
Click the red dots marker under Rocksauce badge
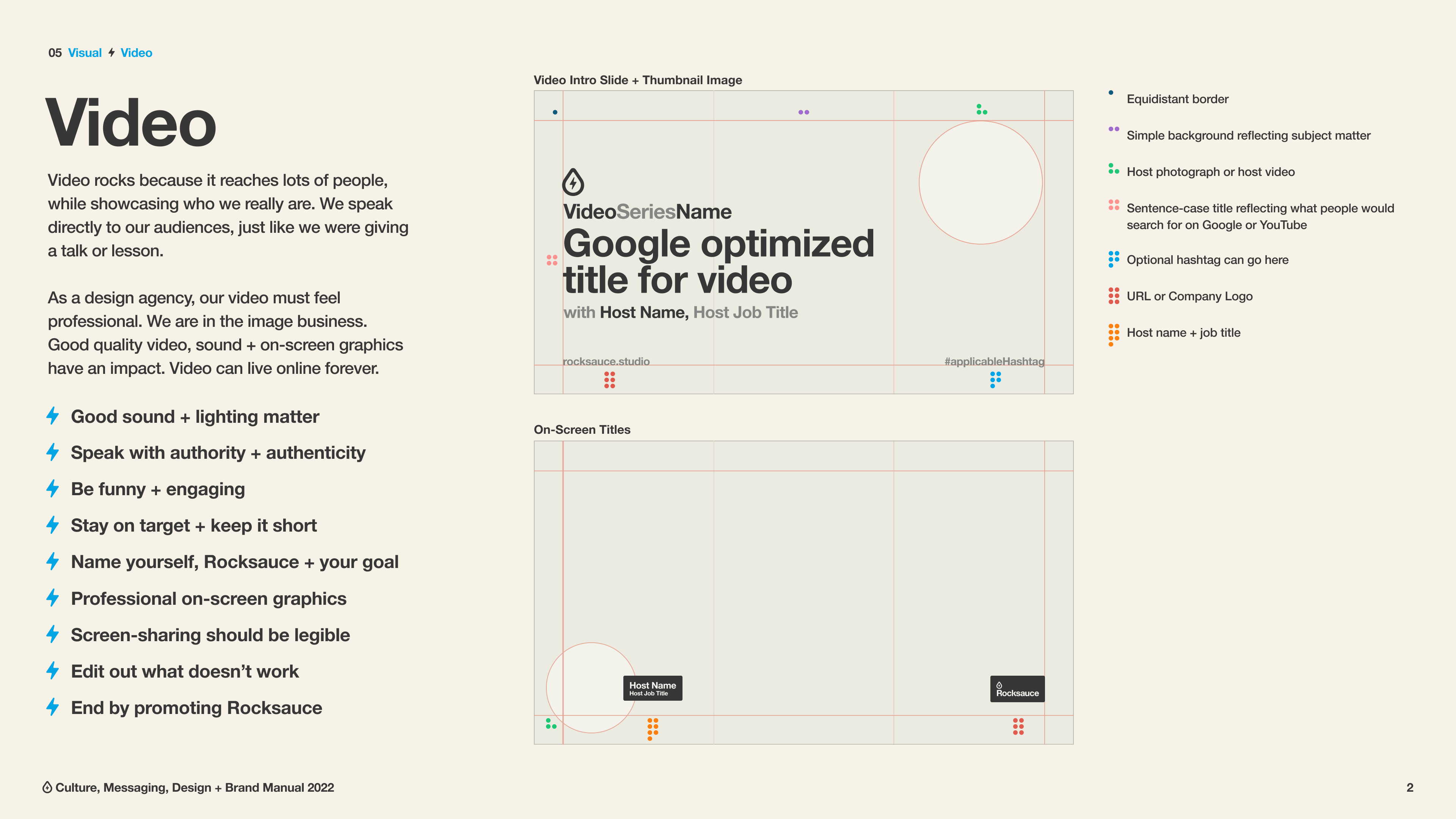click(x=1018, y=726)
